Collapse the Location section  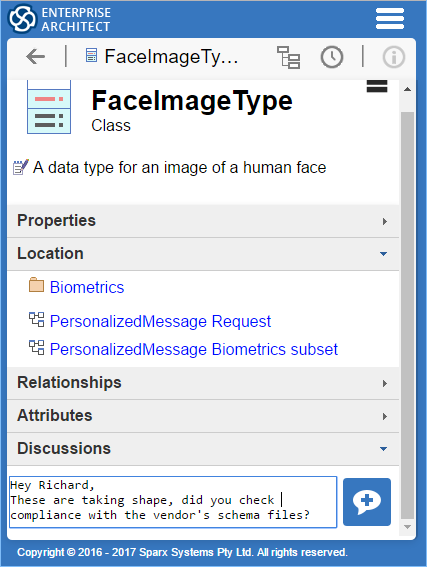coord(203,254)
